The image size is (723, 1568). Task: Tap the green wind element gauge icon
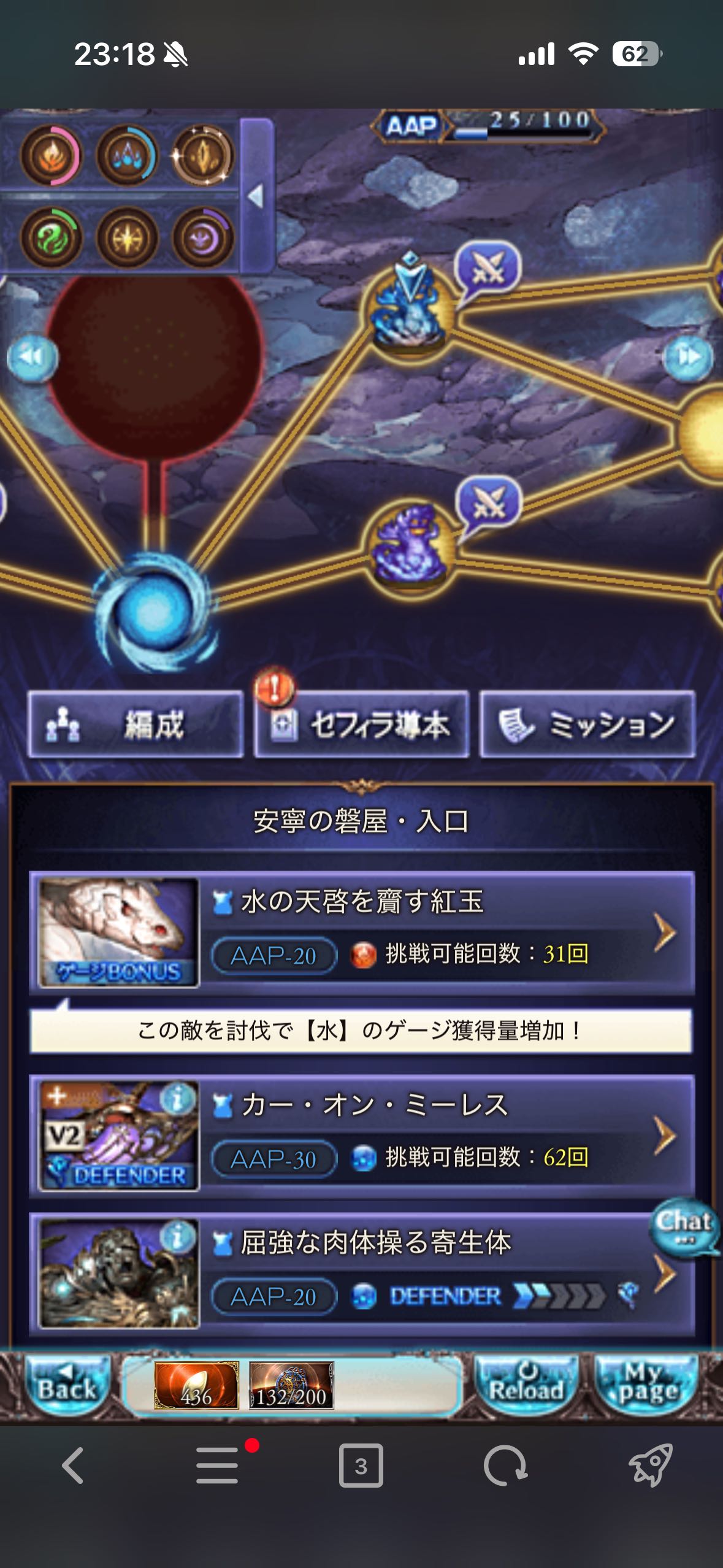50,237
